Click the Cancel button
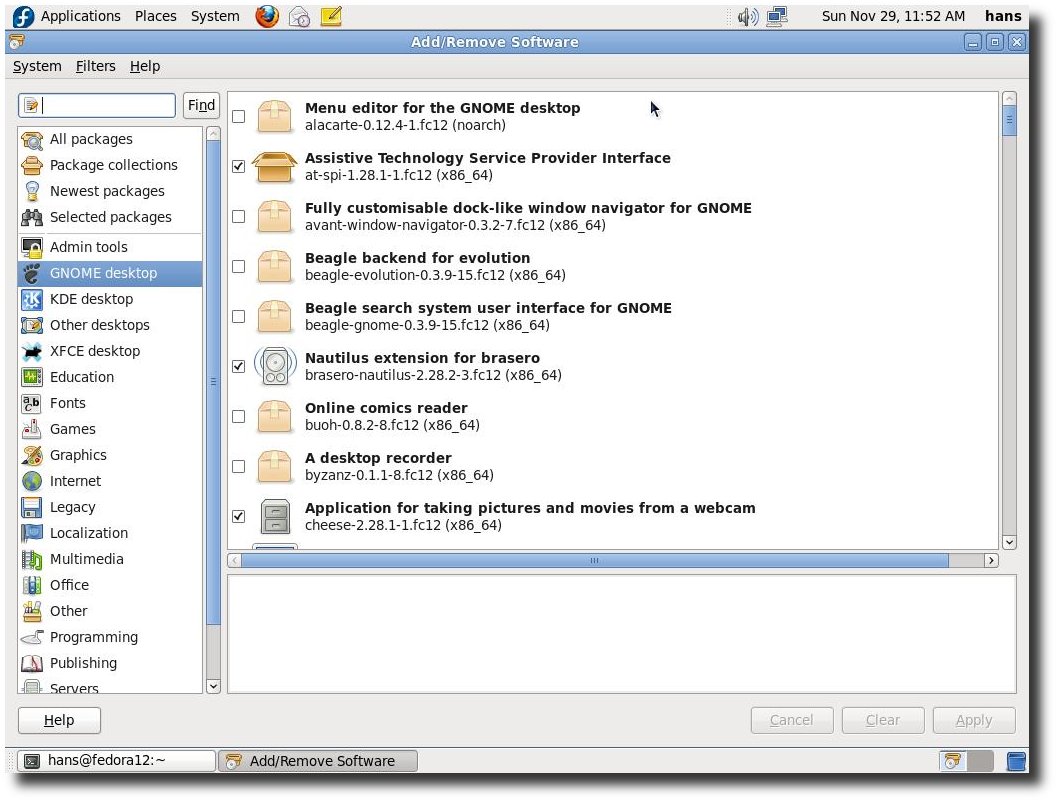 coord(792,720)
